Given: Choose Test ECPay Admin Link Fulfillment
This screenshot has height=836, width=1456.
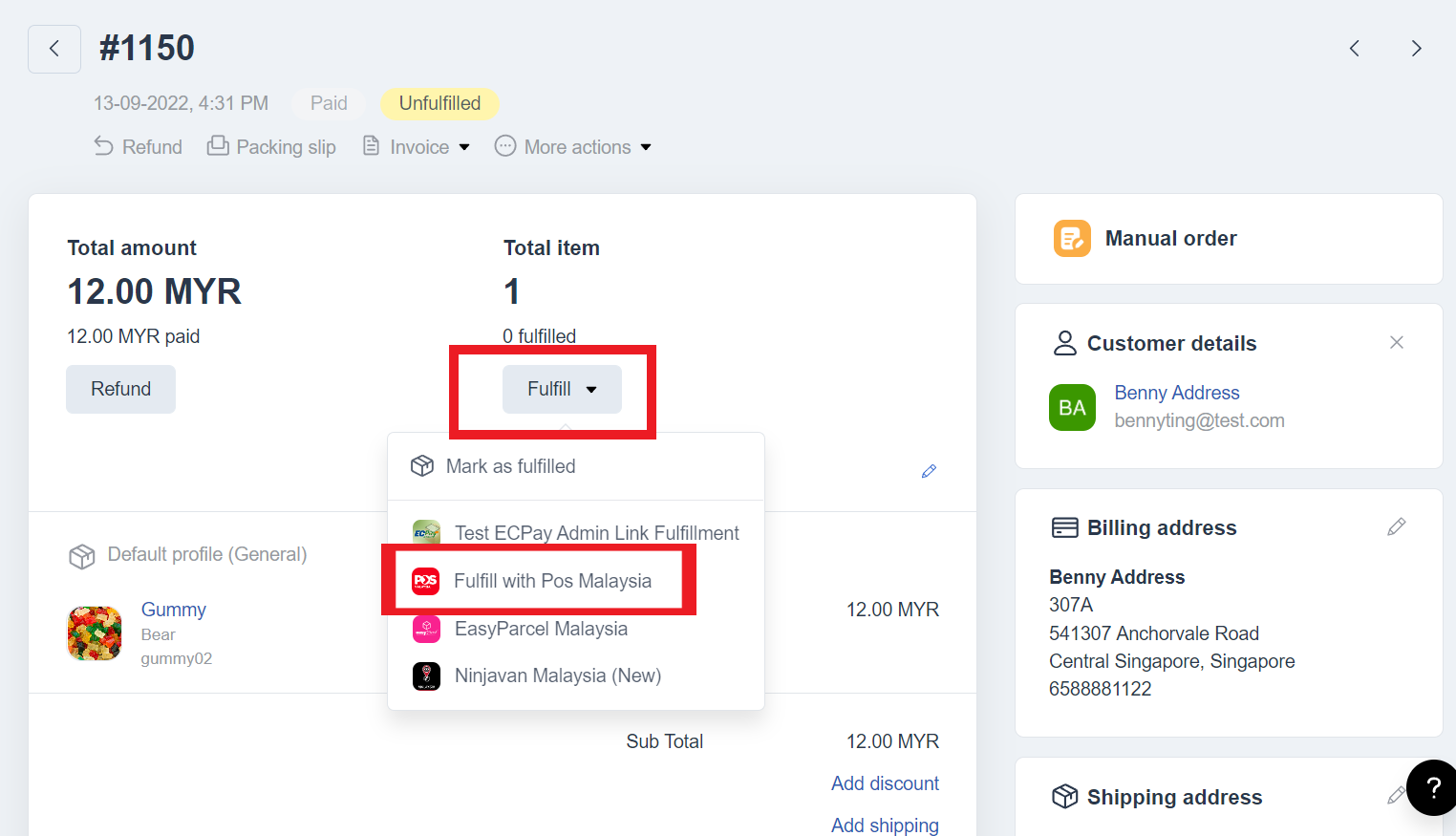Looking at the screenshot, I should click(576, 532).
